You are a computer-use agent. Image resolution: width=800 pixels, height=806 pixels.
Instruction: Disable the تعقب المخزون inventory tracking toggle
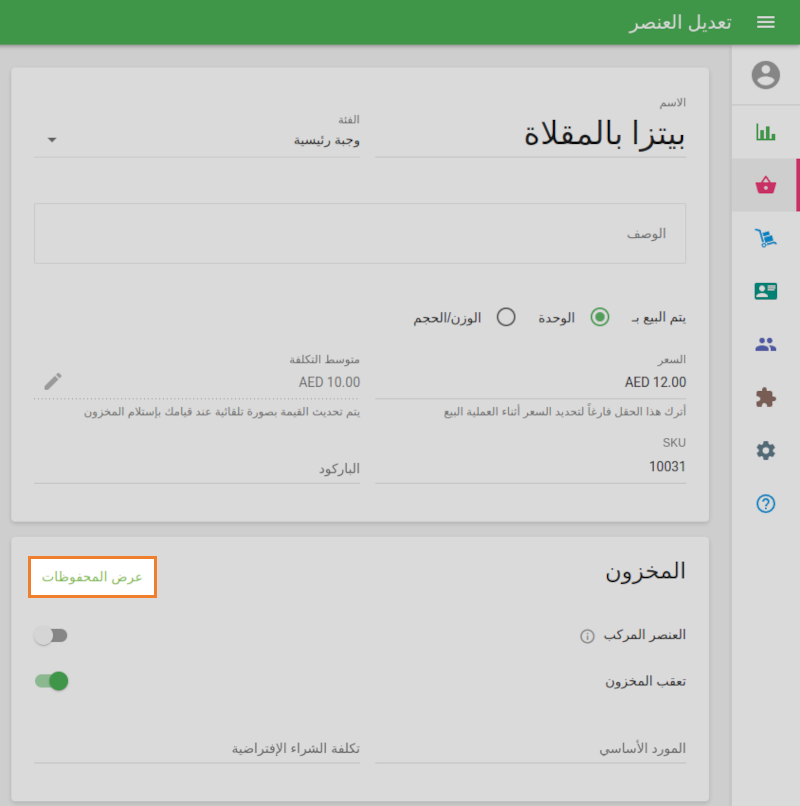[51, 681]
